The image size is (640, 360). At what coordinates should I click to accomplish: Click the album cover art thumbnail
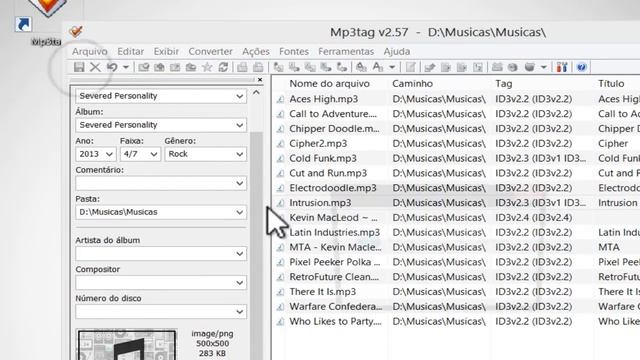(127, 345)
